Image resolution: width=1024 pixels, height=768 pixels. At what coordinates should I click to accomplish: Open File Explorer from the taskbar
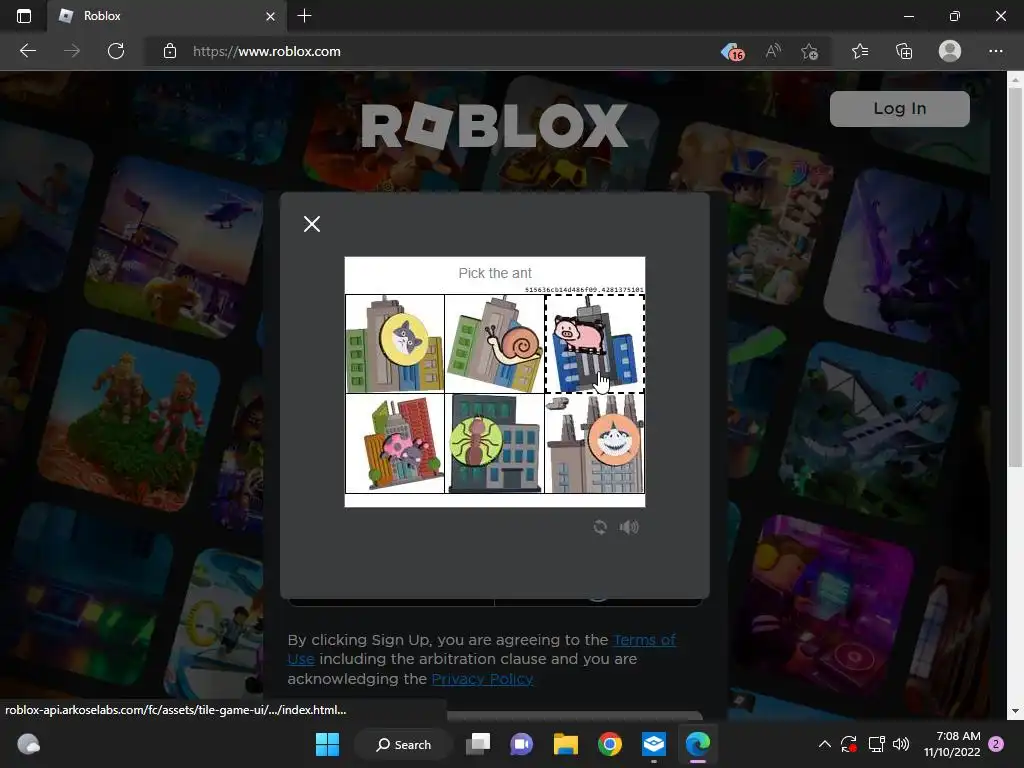tap(566, 744)
